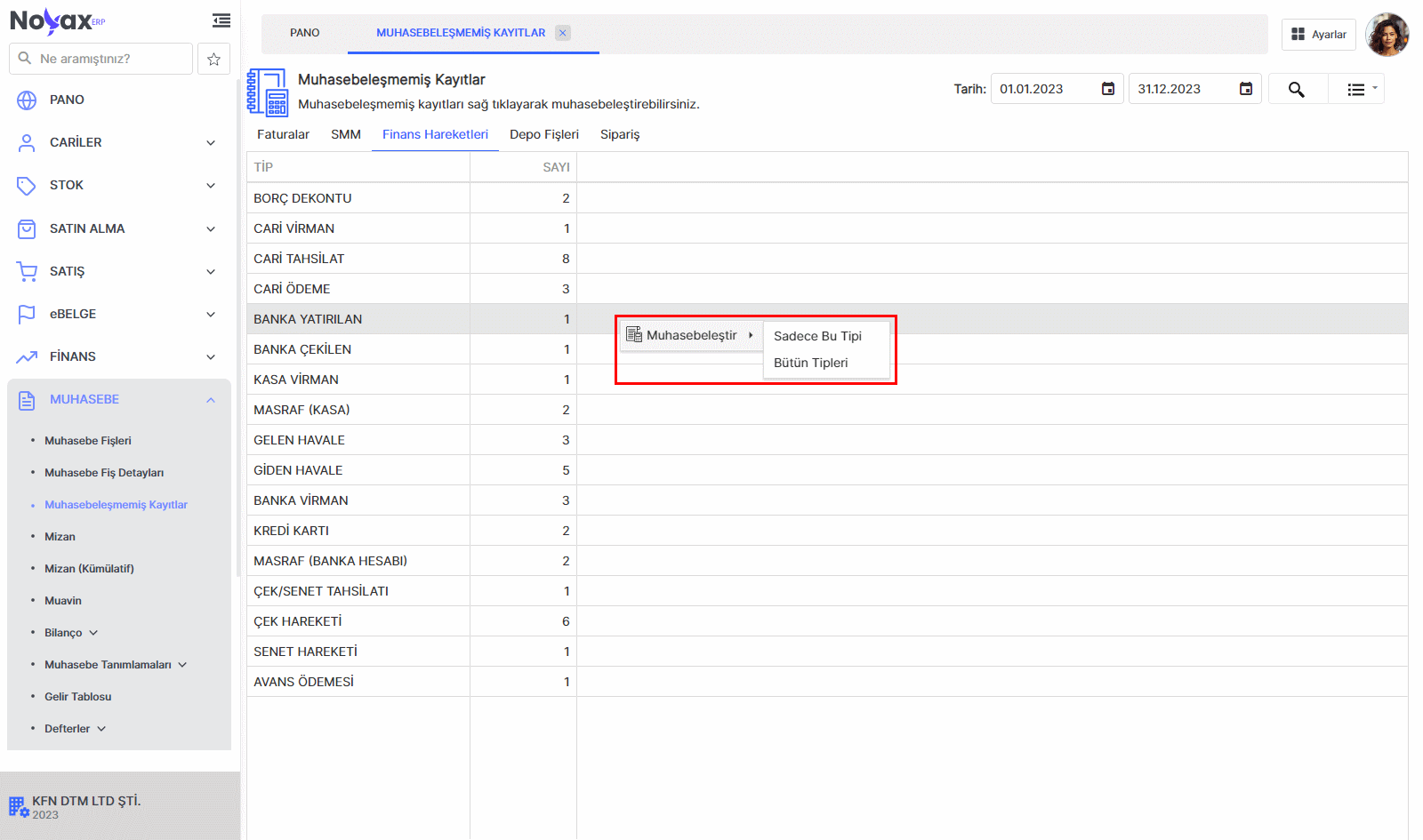This screenshot has width=1423, height=840.
Task: Collapse the sidebar with the hamburger icon
Action: tap(221, 20)
